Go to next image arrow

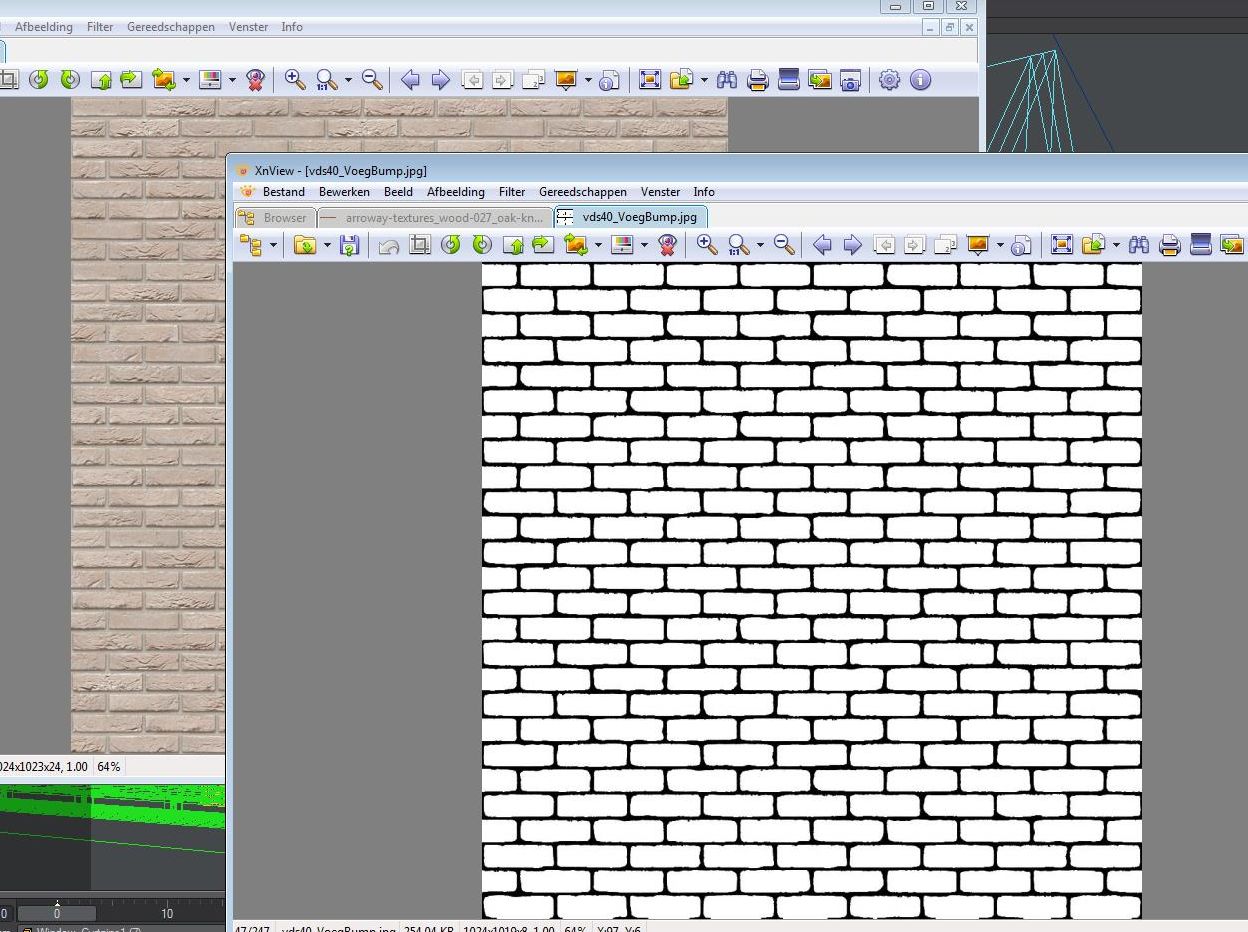click(852, 245)
